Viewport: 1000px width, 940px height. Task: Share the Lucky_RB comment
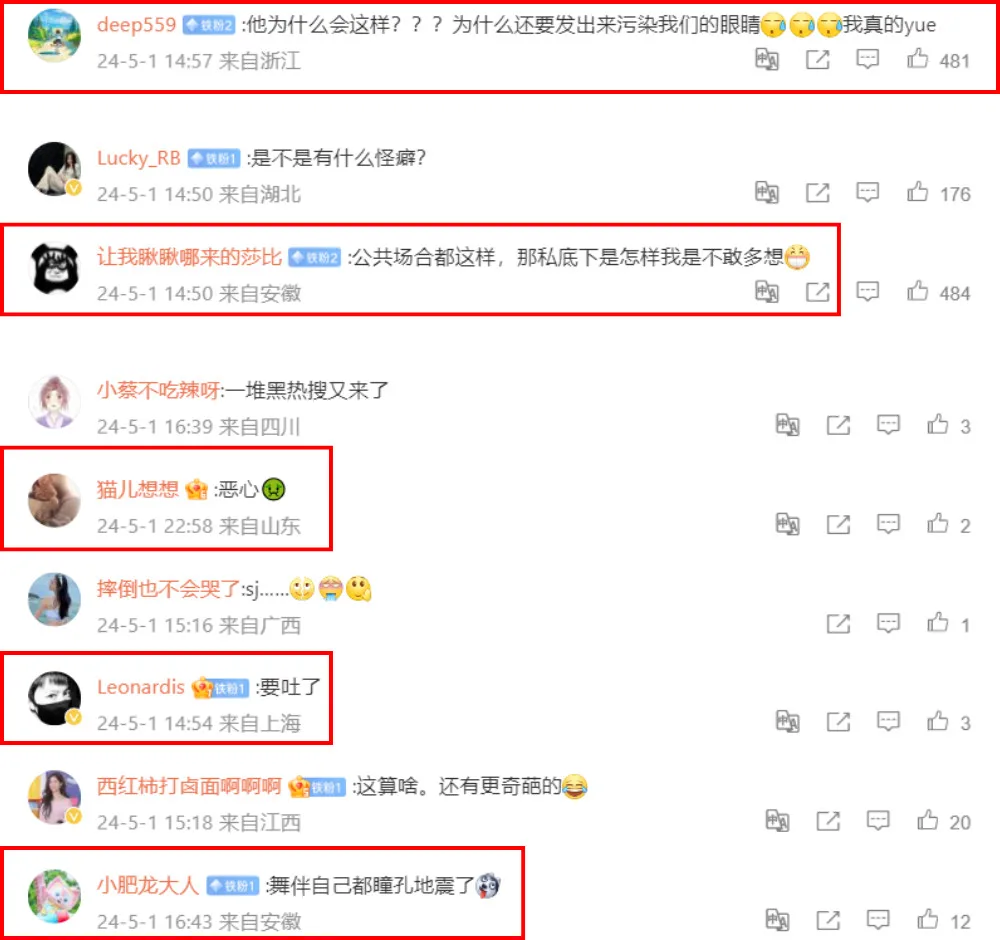[818, 193]
